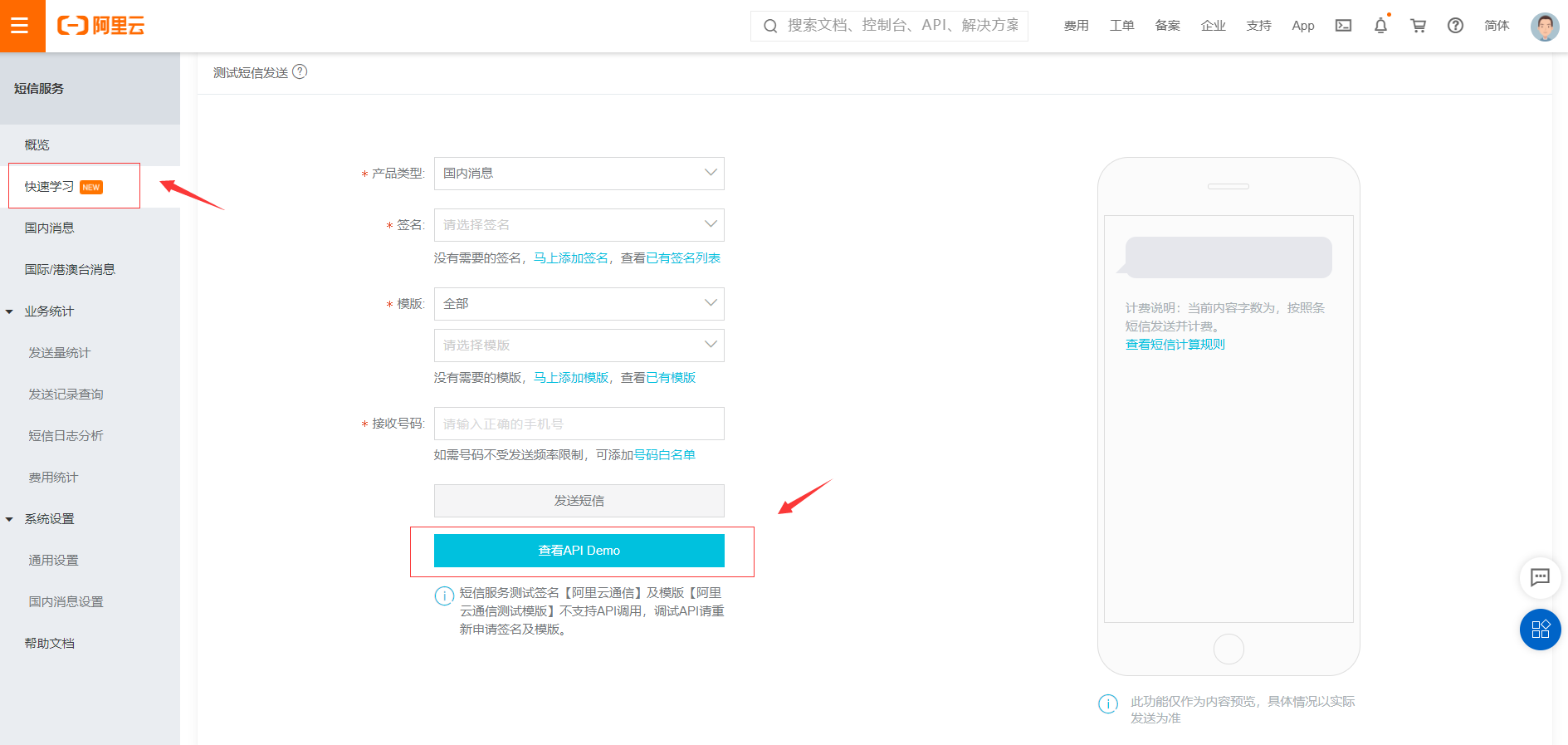This screenshot has width=1568, height=745.
Task: Open the 已有签名列表 link
Action: [x=683, y=258]
